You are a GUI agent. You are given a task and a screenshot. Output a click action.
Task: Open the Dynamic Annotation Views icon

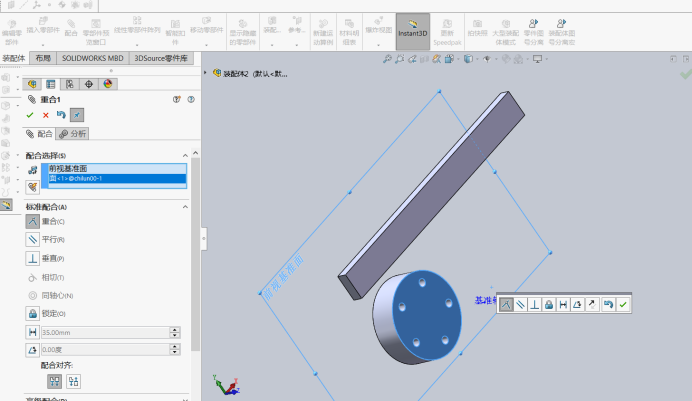pos(436,59)
